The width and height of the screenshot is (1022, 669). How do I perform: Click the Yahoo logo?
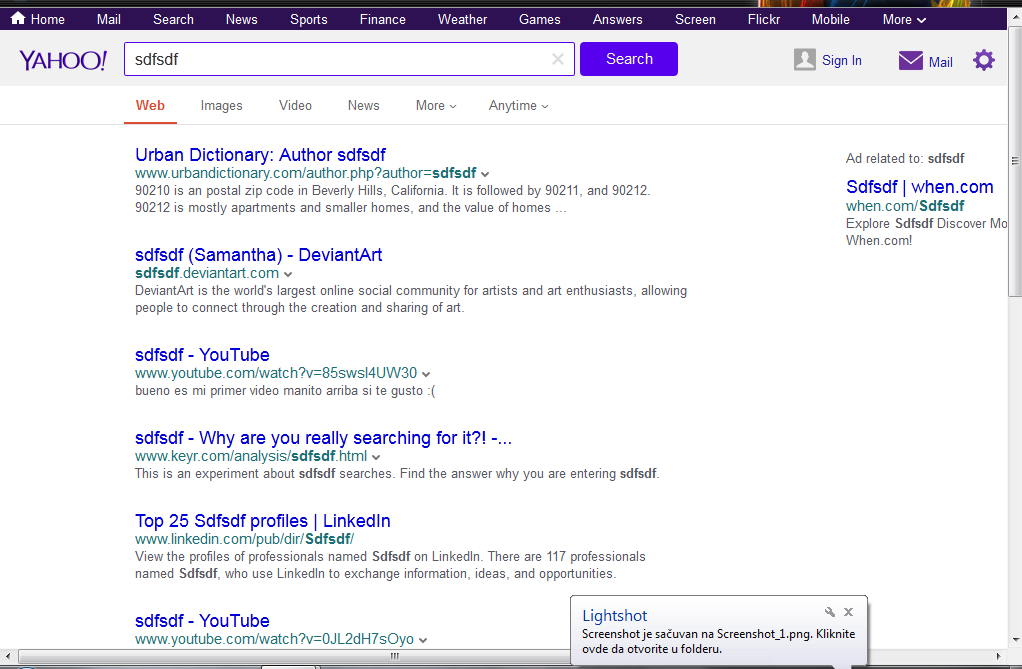[62, 60]
